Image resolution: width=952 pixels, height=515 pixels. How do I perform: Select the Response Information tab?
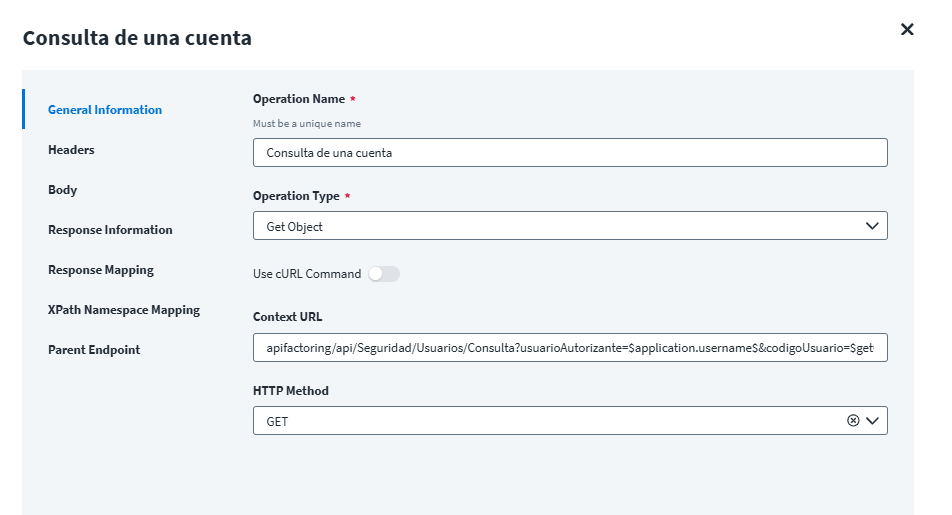click(110, 230)
